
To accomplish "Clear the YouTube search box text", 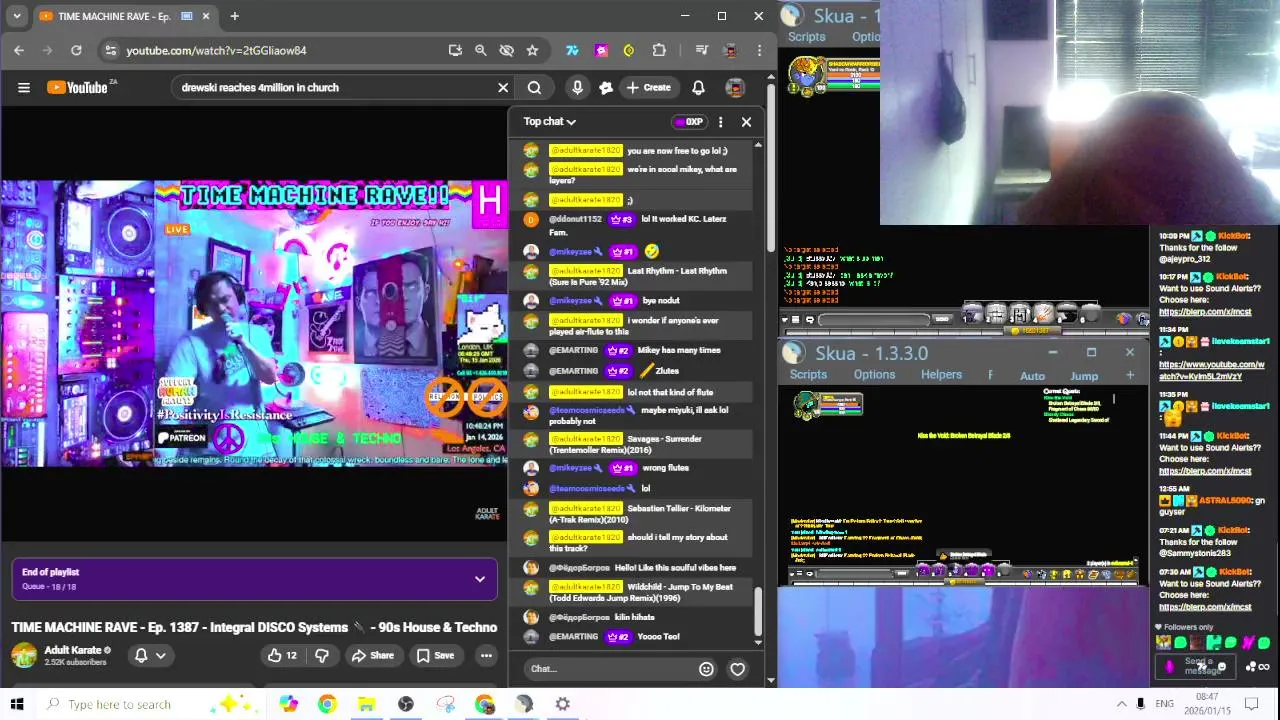I will tap(503, 87).
